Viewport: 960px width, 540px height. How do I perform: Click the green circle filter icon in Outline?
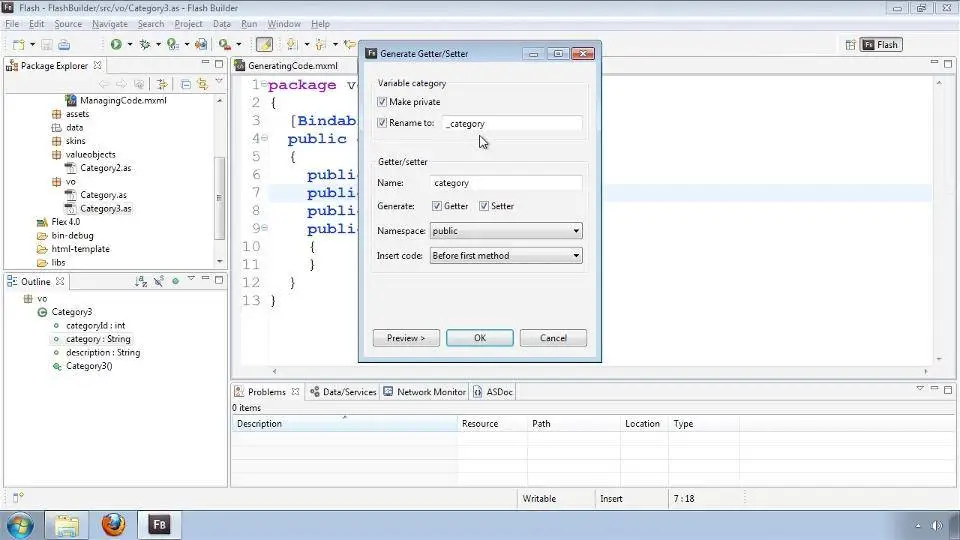[x=175, y=281]
